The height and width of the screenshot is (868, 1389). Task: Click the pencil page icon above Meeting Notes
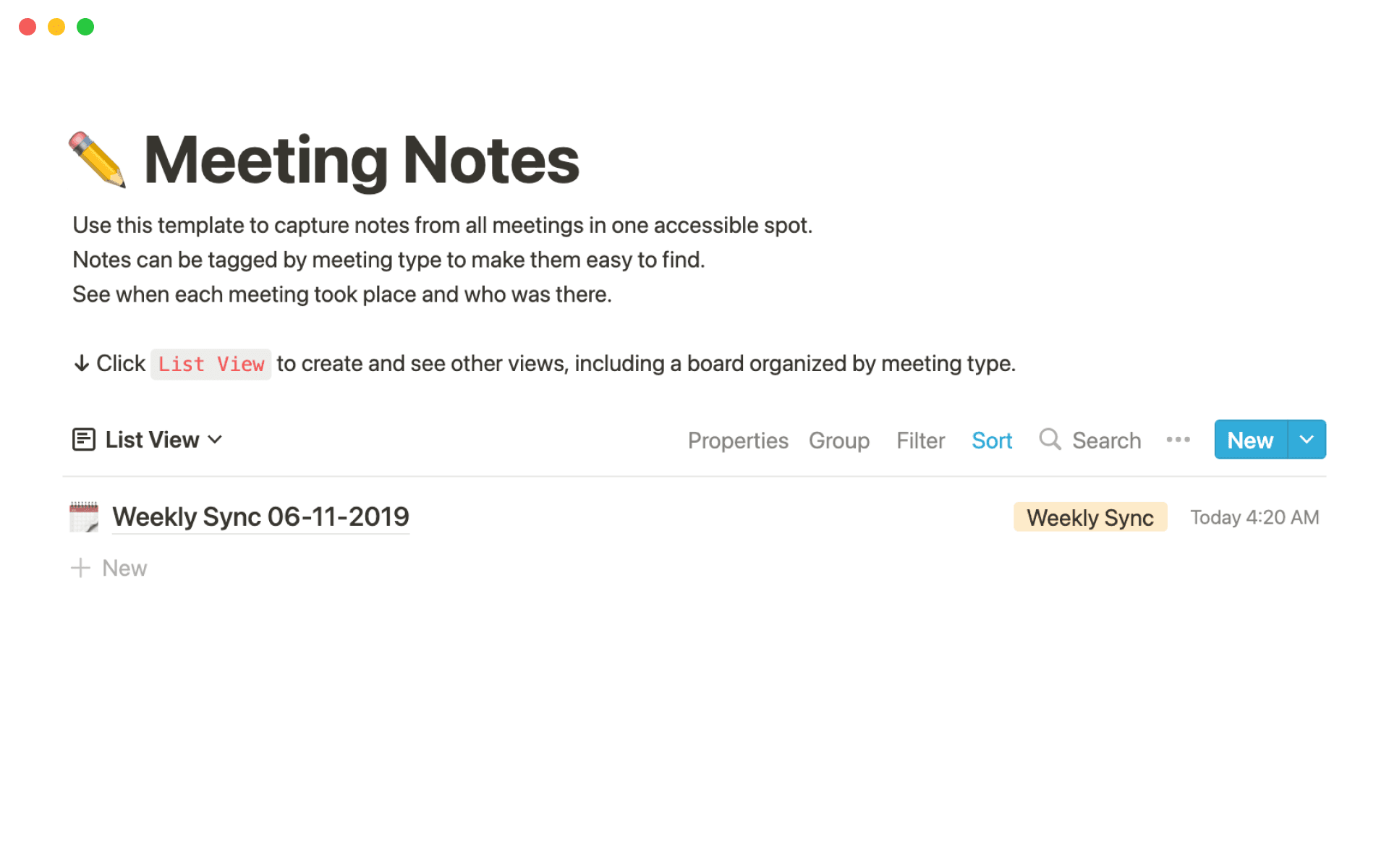[x=98, y=159]
